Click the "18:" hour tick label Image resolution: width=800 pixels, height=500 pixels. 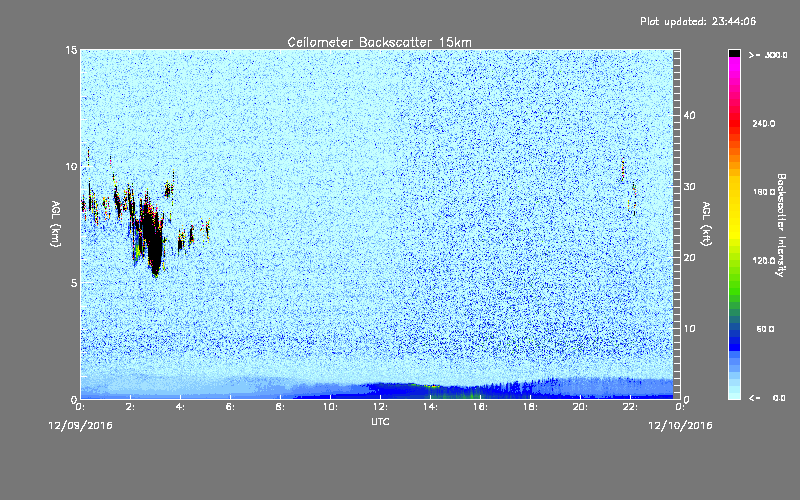[530, 407]
